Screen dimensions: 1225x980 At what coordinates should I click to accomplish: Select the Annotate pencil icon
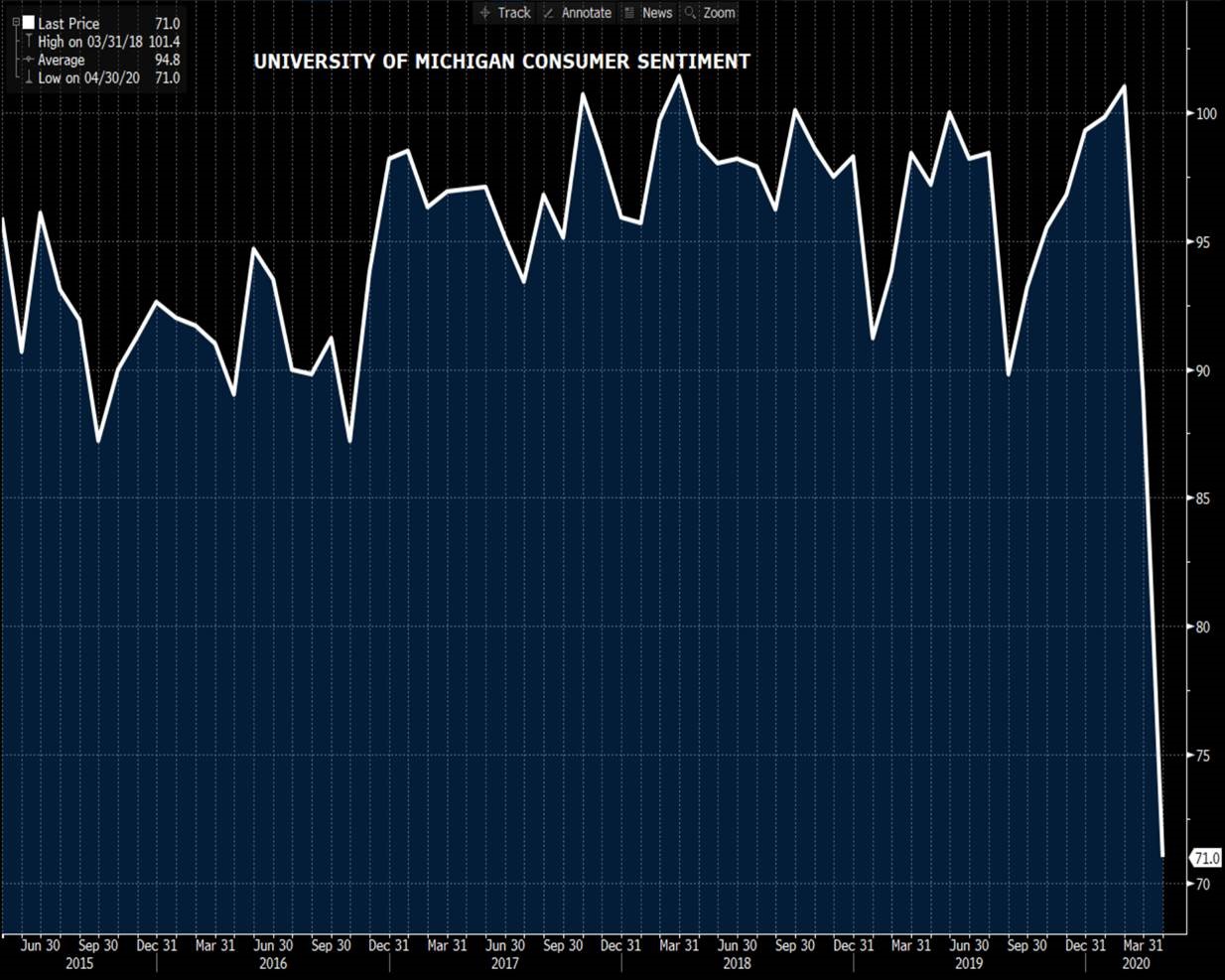pos(548,13)
